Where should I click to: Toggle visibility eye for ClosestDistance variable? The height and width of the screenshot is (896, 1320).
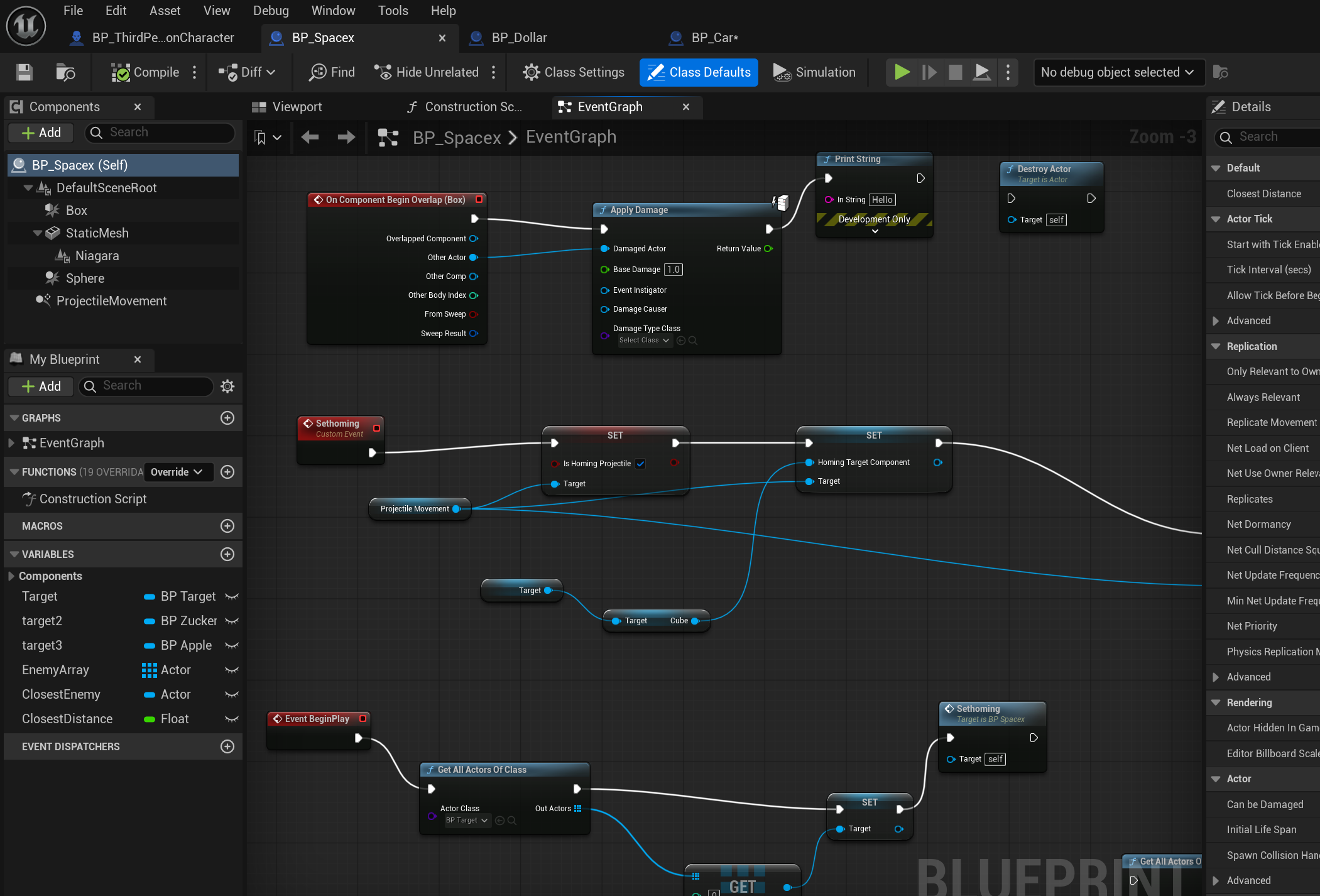[x=232, y=719]
